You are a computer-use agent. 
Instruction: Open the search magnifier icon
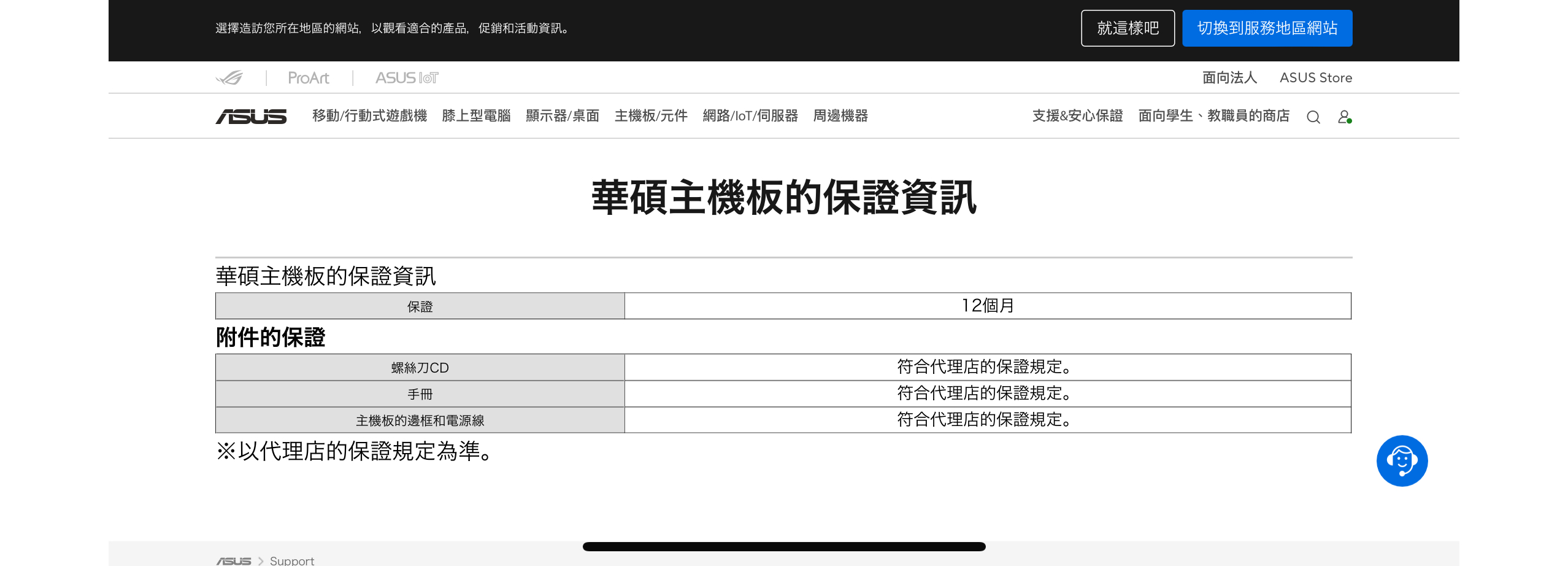[1313, 117]
